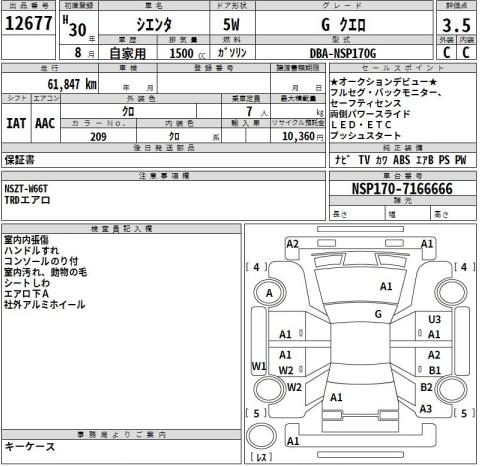Viewport: 480px width, 466px height.
Task: Select the A3 damage mark on the diagram
Action: point(425,409)
